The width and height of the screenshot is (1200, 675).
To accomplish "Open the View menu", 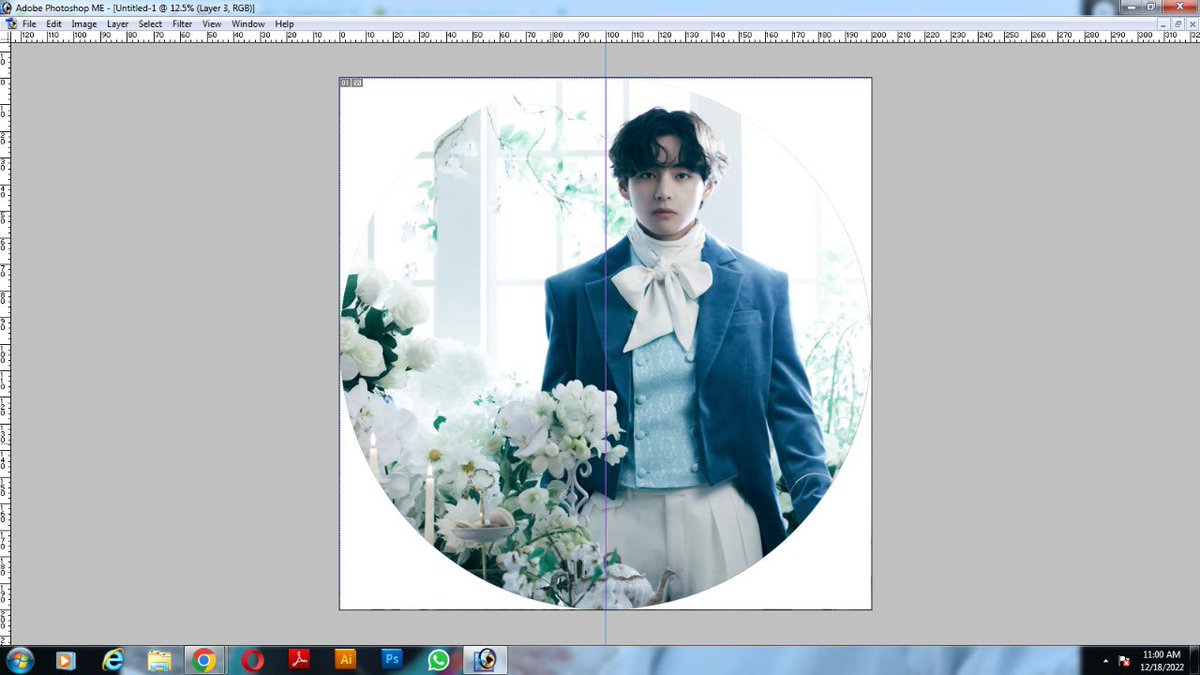I will click(x=212, y=24).
